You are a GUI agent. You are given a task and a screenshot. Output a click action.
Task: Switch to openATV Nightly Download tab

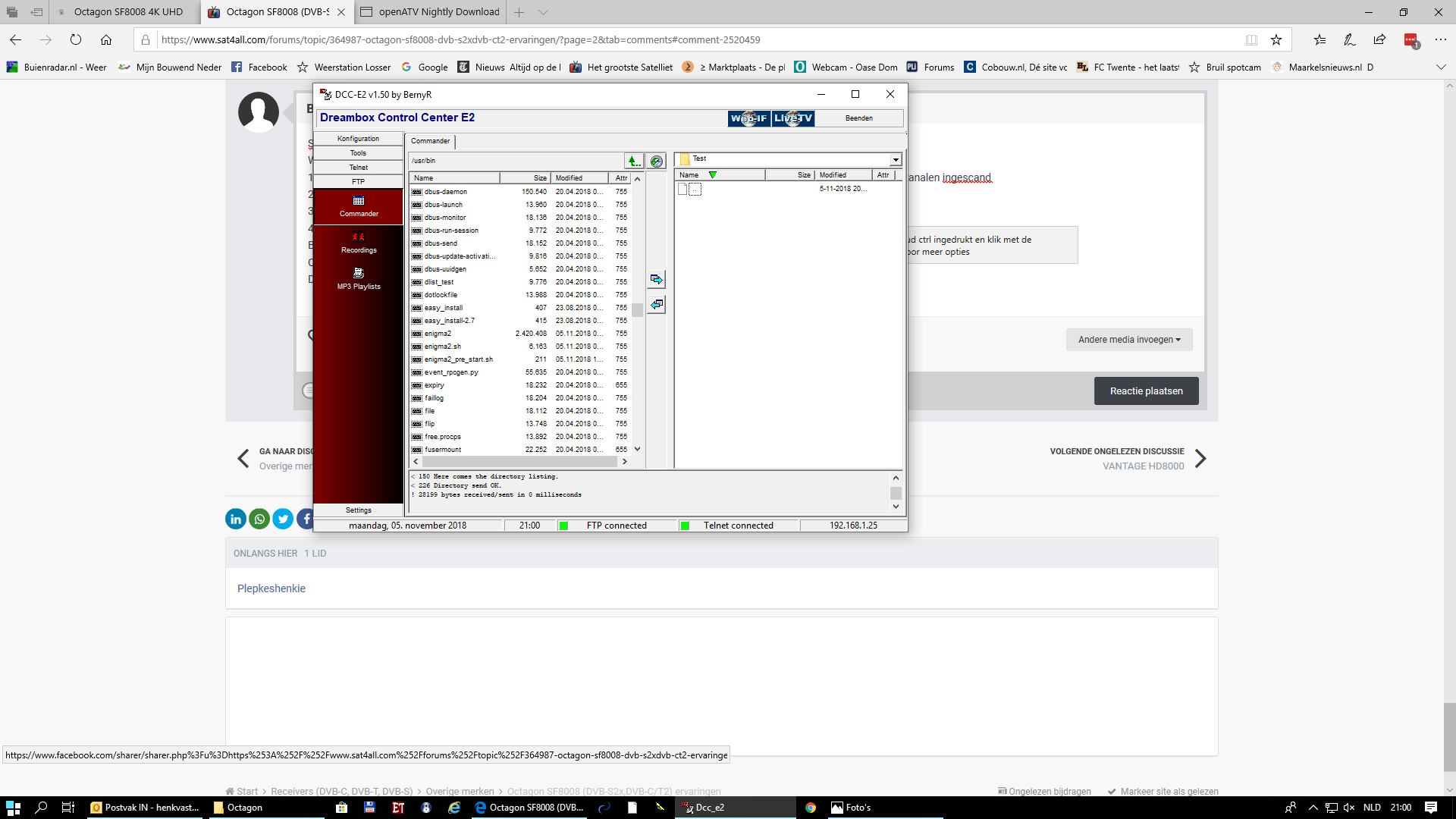tap(430, 12)
